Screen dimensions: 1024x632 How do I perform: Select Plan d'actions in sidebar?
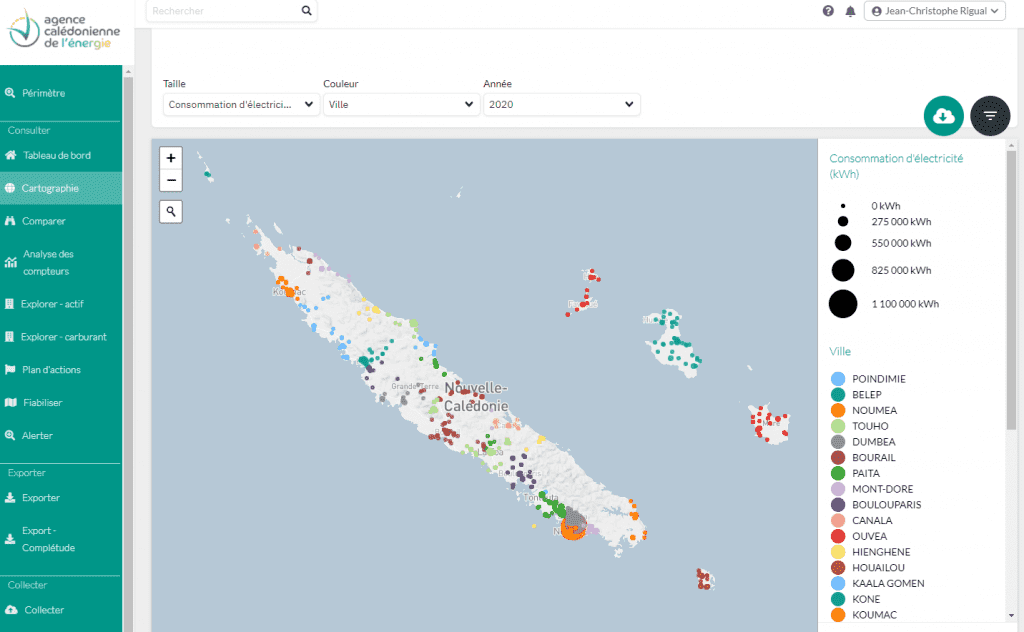[52, 370]
